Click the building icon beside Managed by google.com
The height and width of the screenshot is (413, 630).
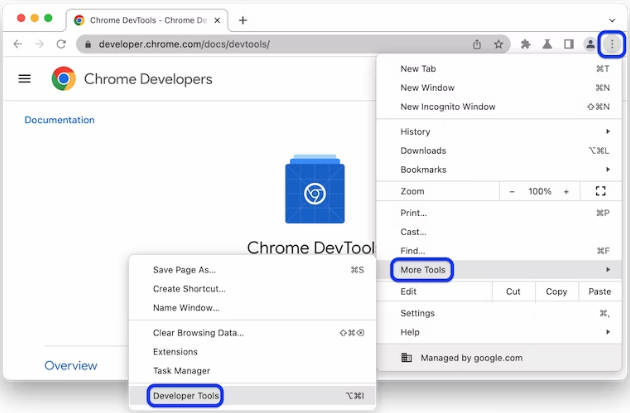click(x=407, y=358)
